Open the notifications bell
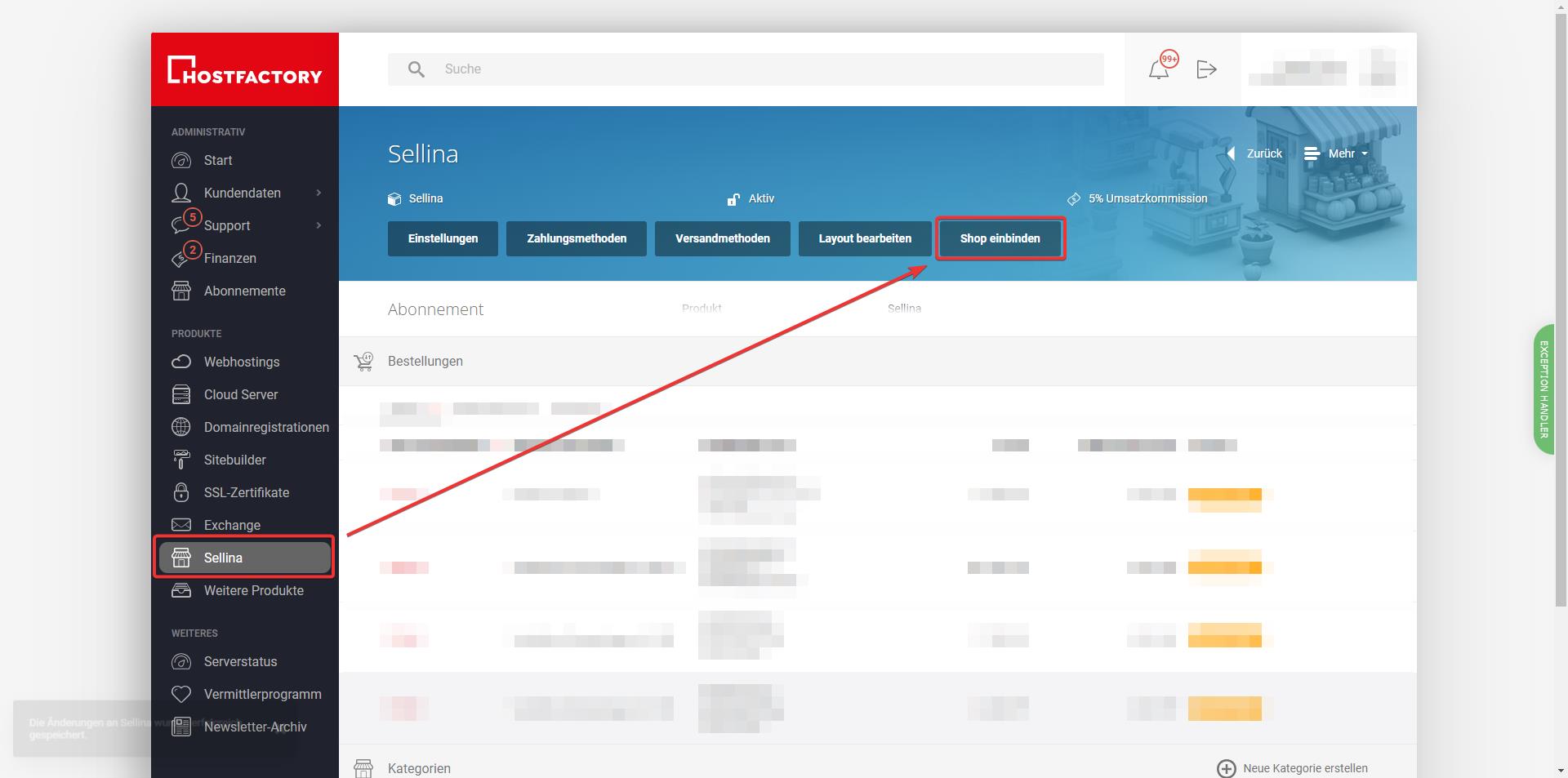 coord(1159,69)
